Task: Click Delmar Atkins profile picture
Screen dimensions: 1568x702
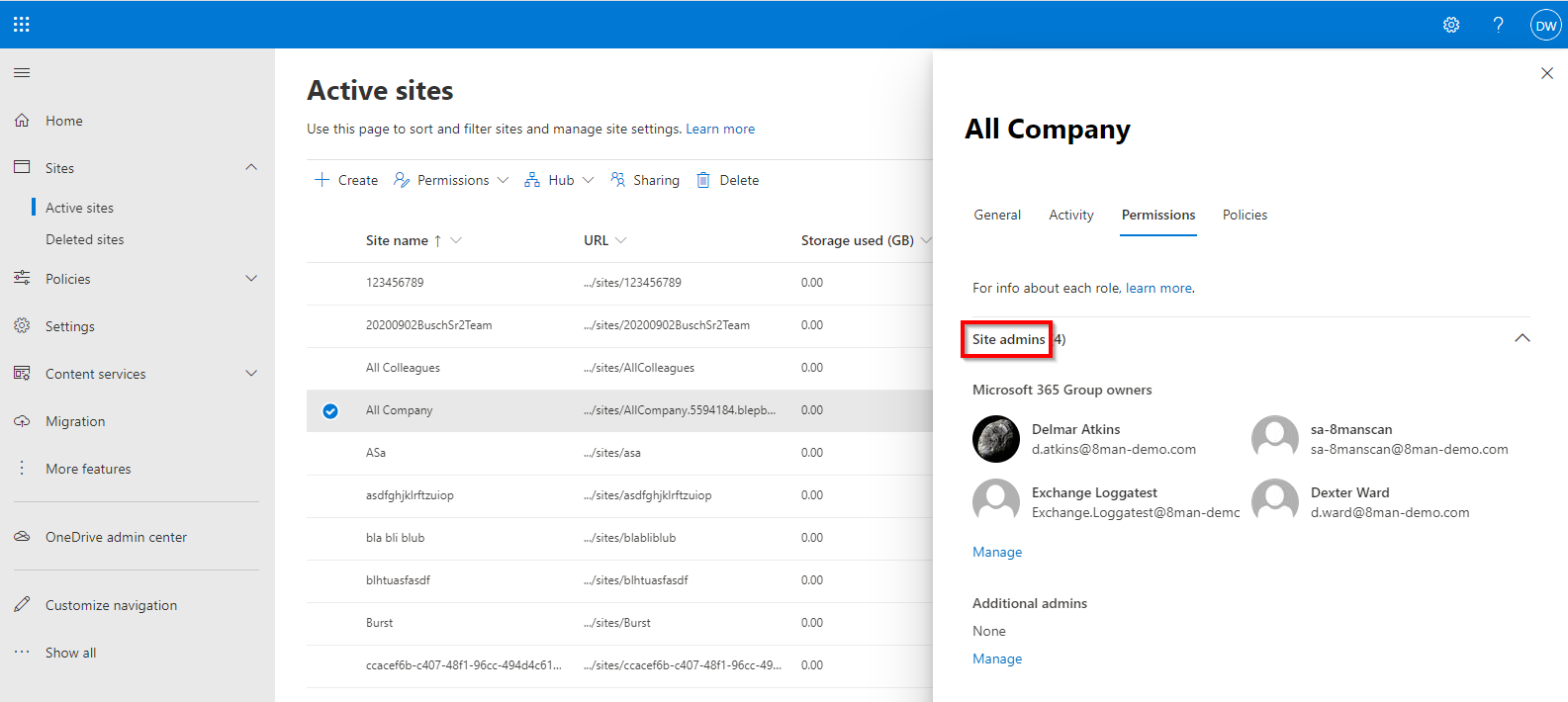Action: tap(996, 439)
